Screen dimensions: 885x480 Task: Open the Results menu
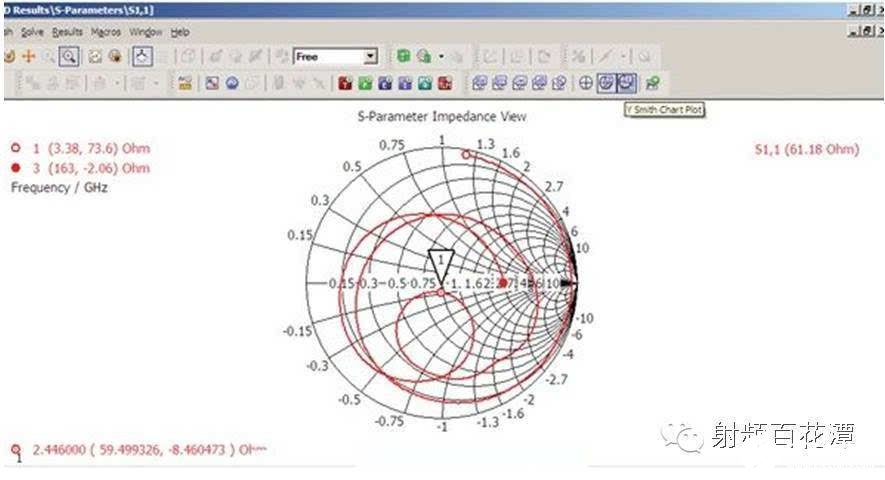coord(67,32)
